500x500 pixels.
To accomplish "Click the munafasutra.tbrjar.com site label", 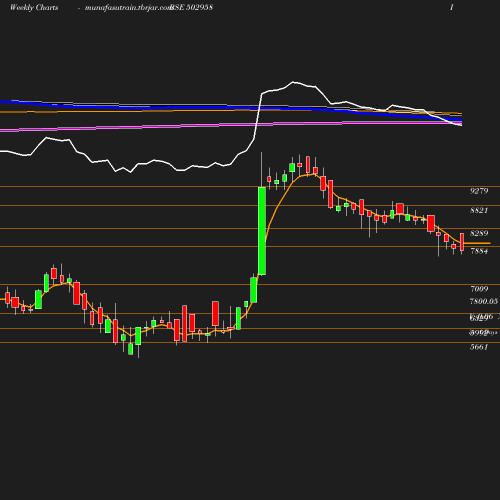I will (128, 7).
